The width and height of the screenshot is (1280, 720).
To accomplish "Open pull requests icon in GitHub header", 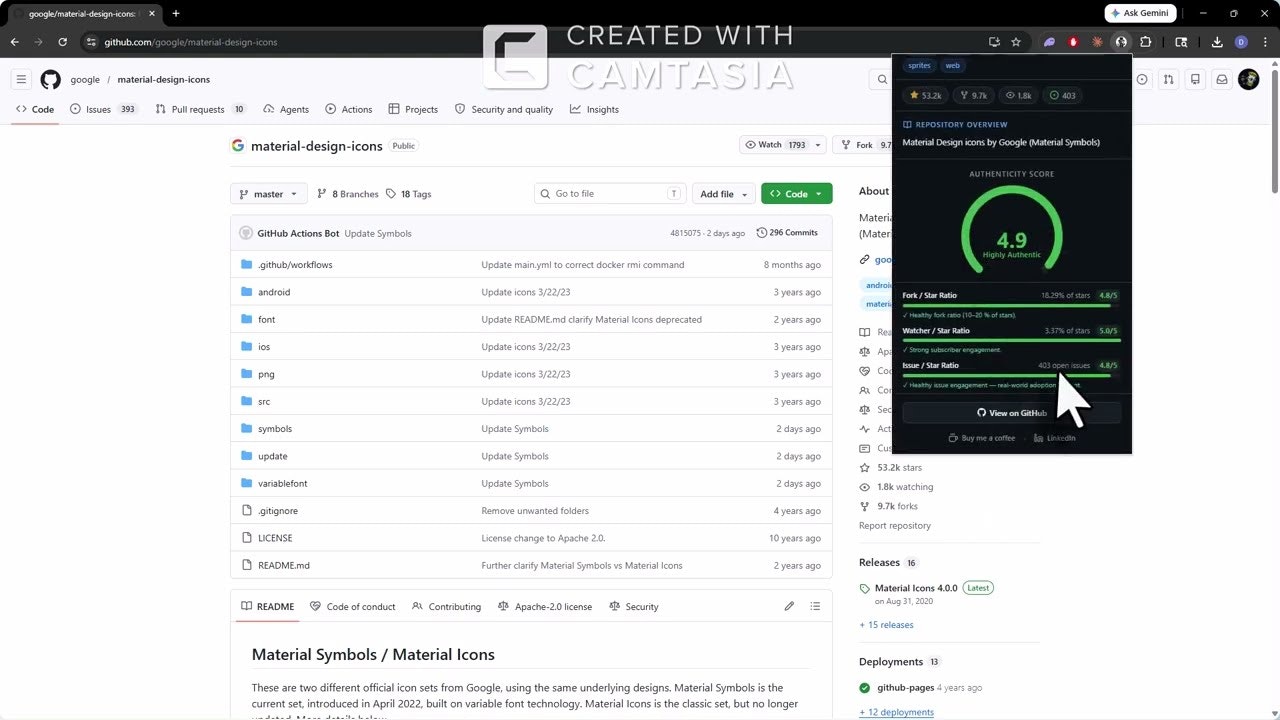I will pyautogui.click(x=1168, y=79).
